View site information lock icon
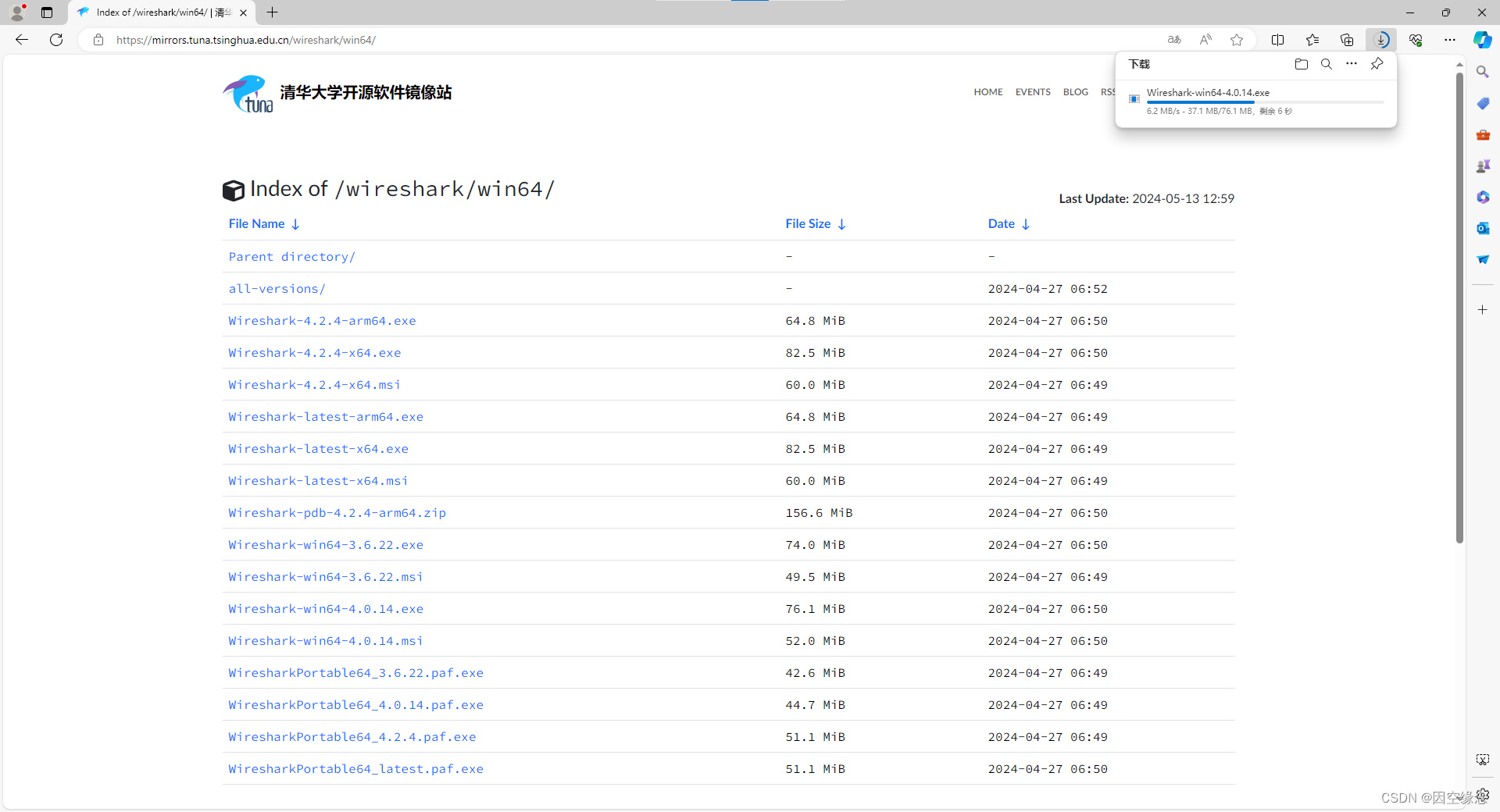Image resolution: width=1500 pixels, height=812 pixels. click(x=98, y=40)
